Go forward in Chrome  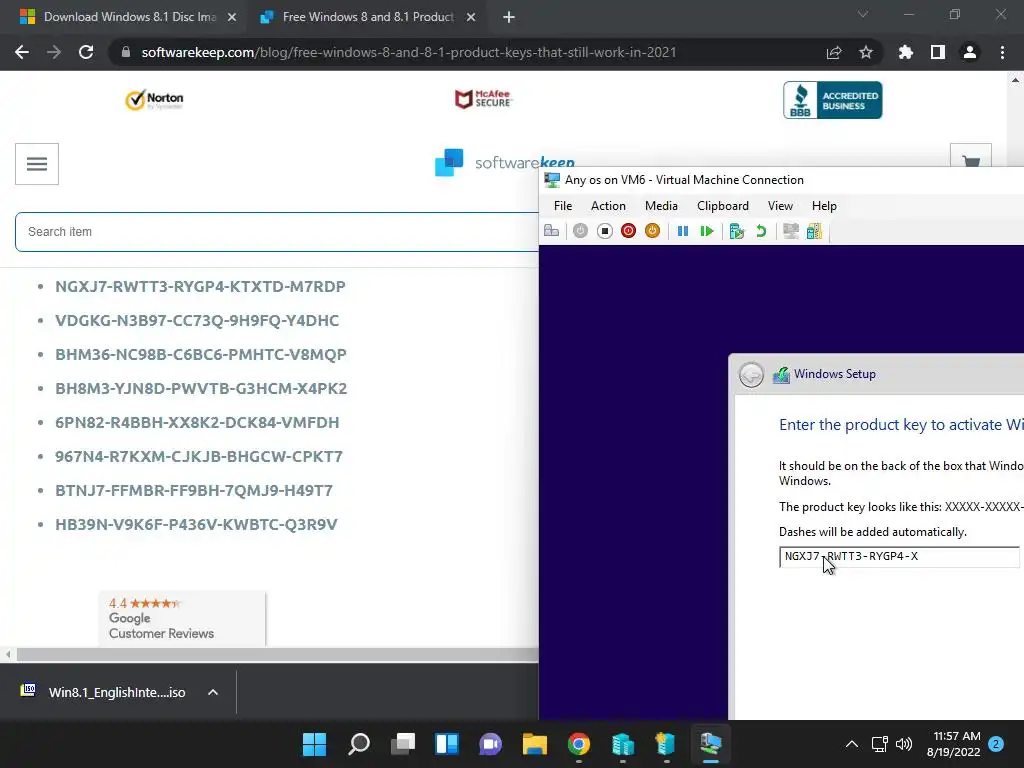point(54,52)
